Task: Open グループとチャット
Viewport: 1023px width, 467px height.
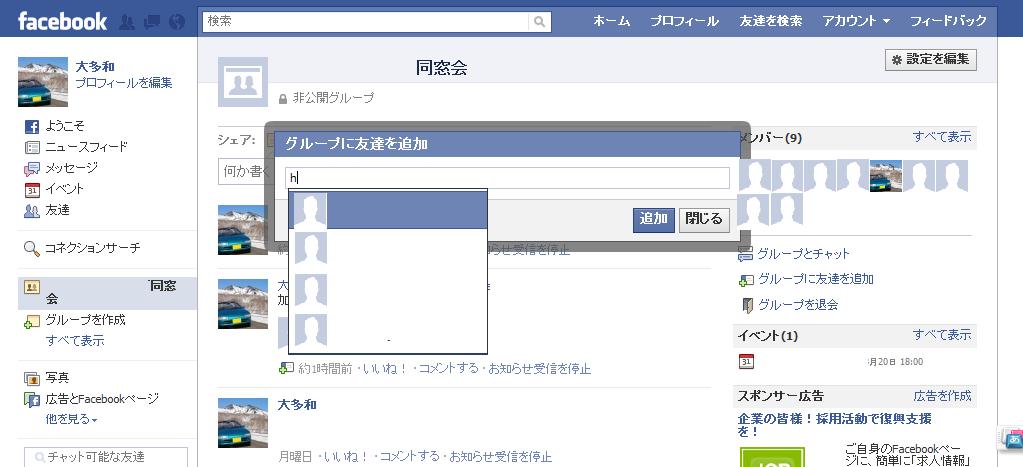Action: [x=804, y=254]
